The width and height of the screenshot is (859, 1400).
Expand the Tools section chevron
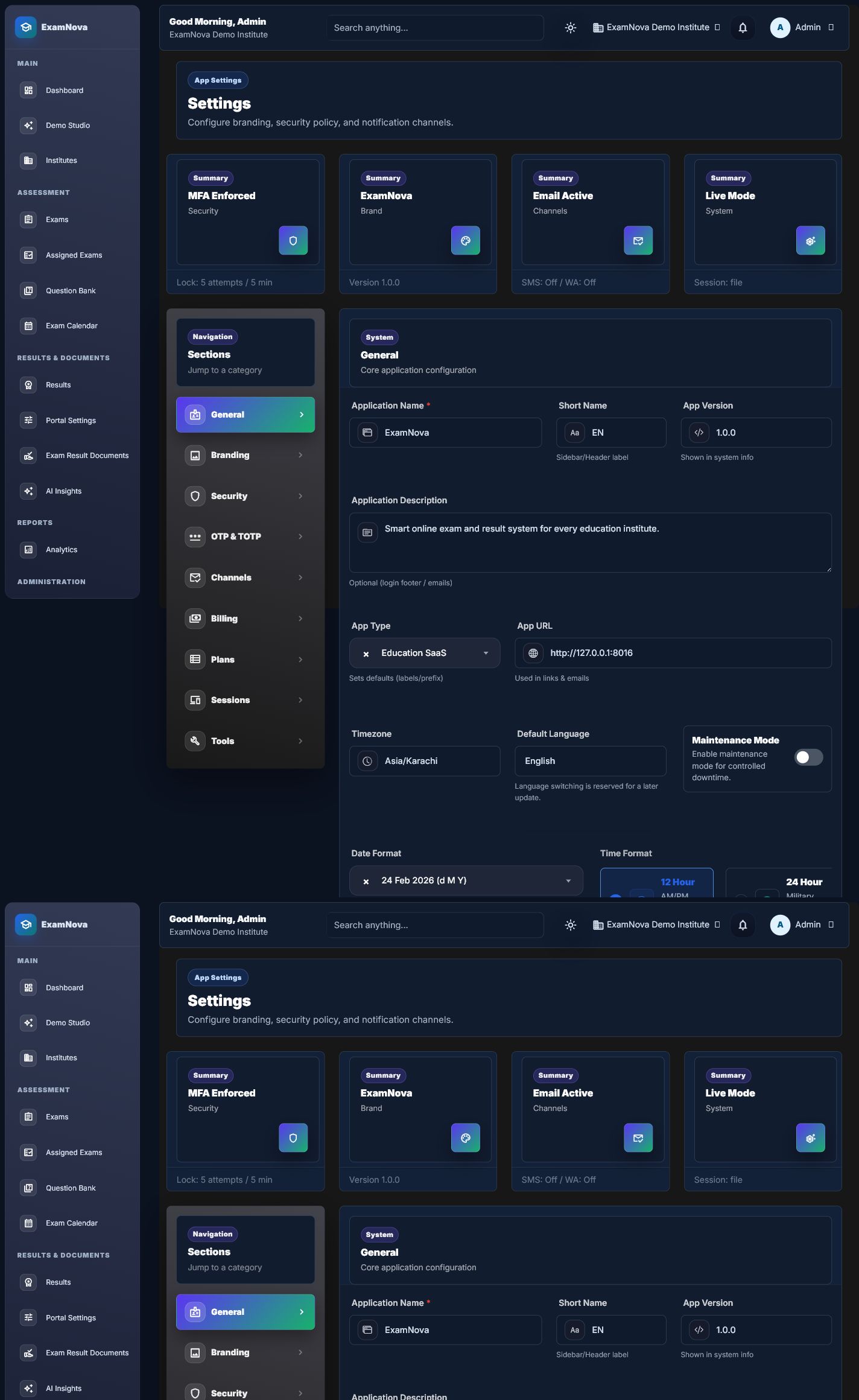pos(300,741)
